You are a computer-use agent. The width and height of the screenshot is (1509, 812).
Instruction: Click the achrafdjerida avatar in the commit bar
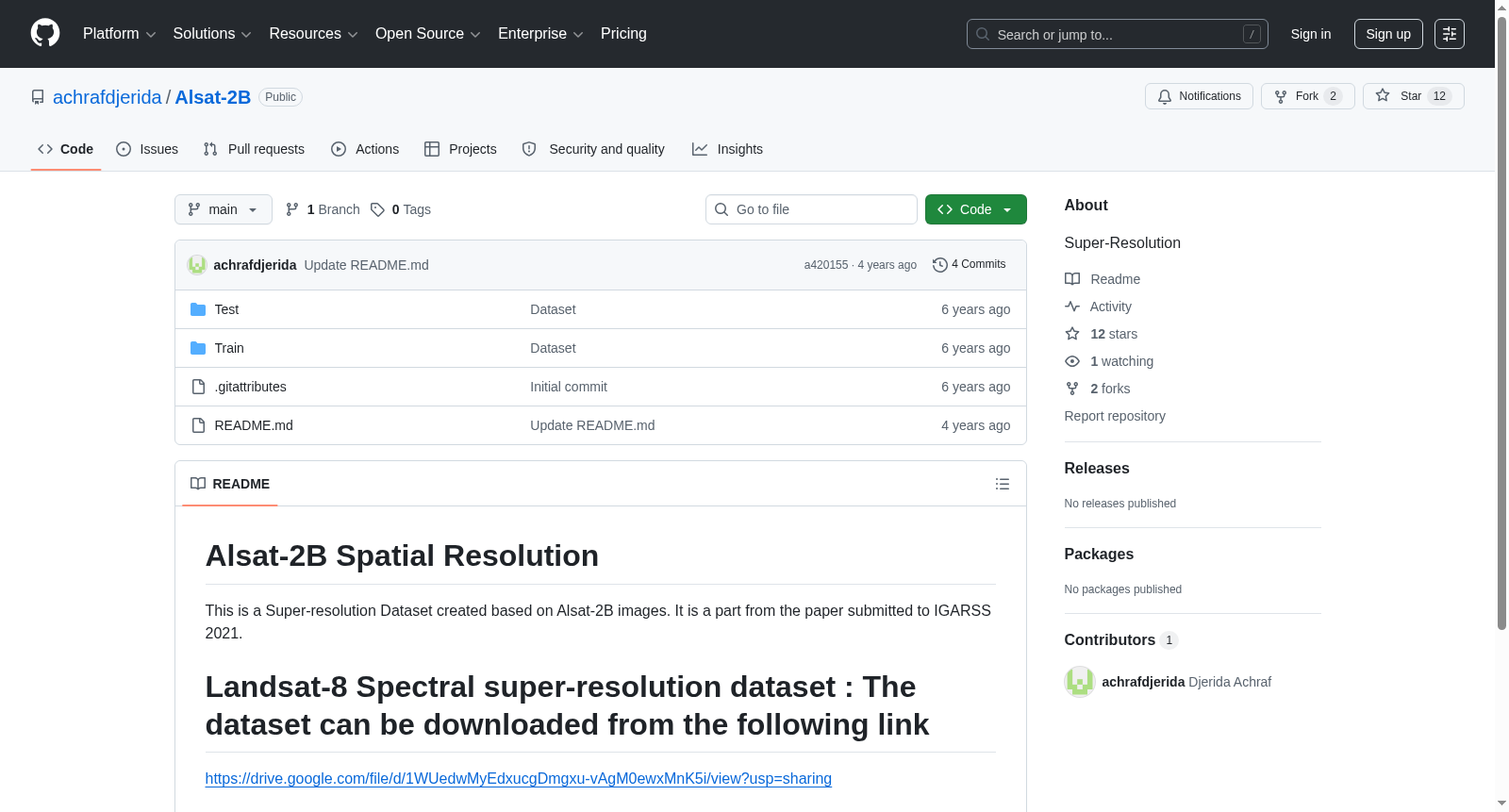pyautogui.click(x=197, y=265)
